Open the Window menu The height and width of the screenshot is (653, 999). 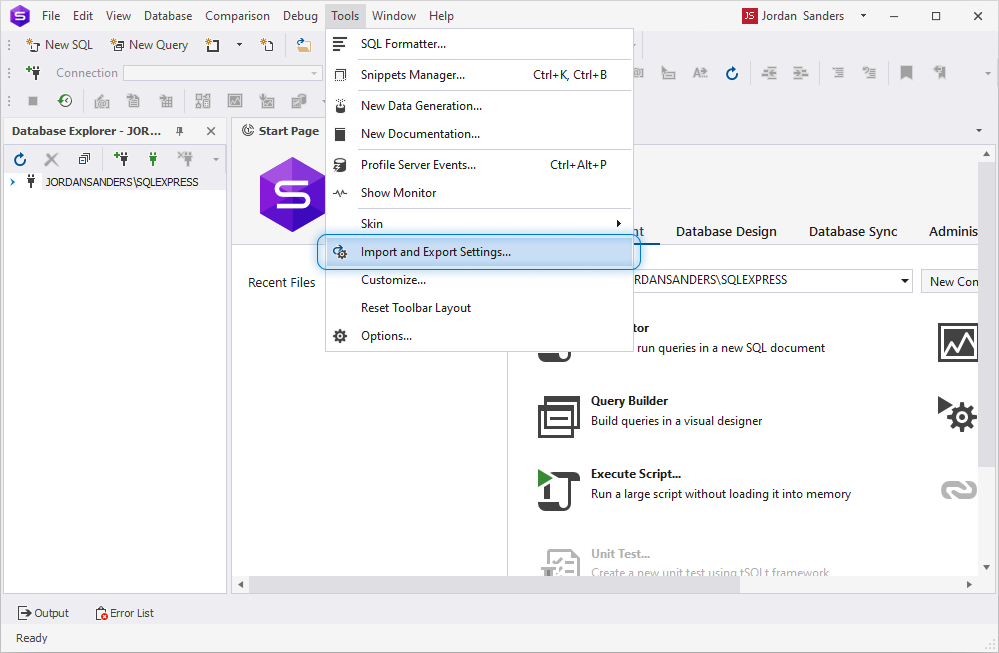(394, 16)
